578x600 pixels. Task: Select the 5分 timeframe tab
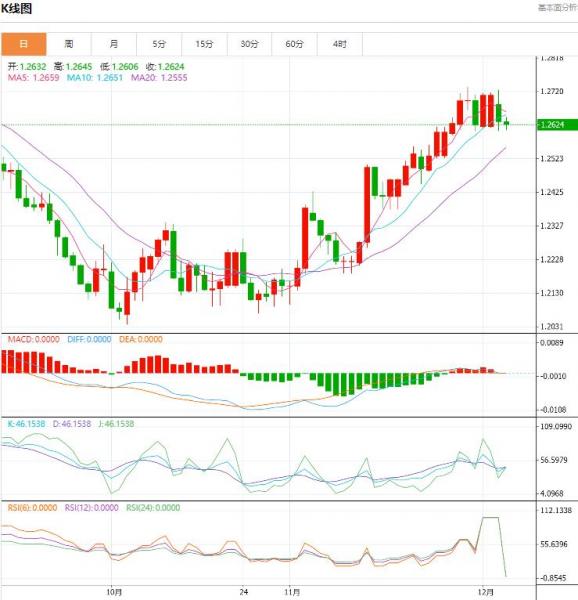(159, 44)
